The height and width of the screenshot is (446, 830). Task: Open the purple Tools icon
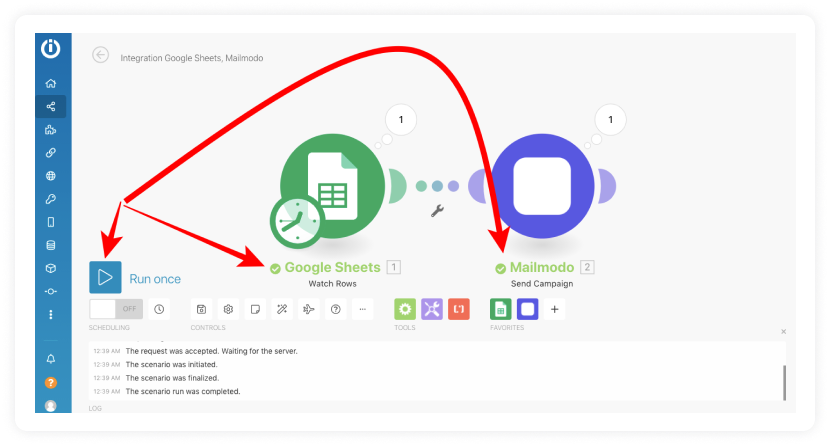pyautogui.click(x=432, y=310)
